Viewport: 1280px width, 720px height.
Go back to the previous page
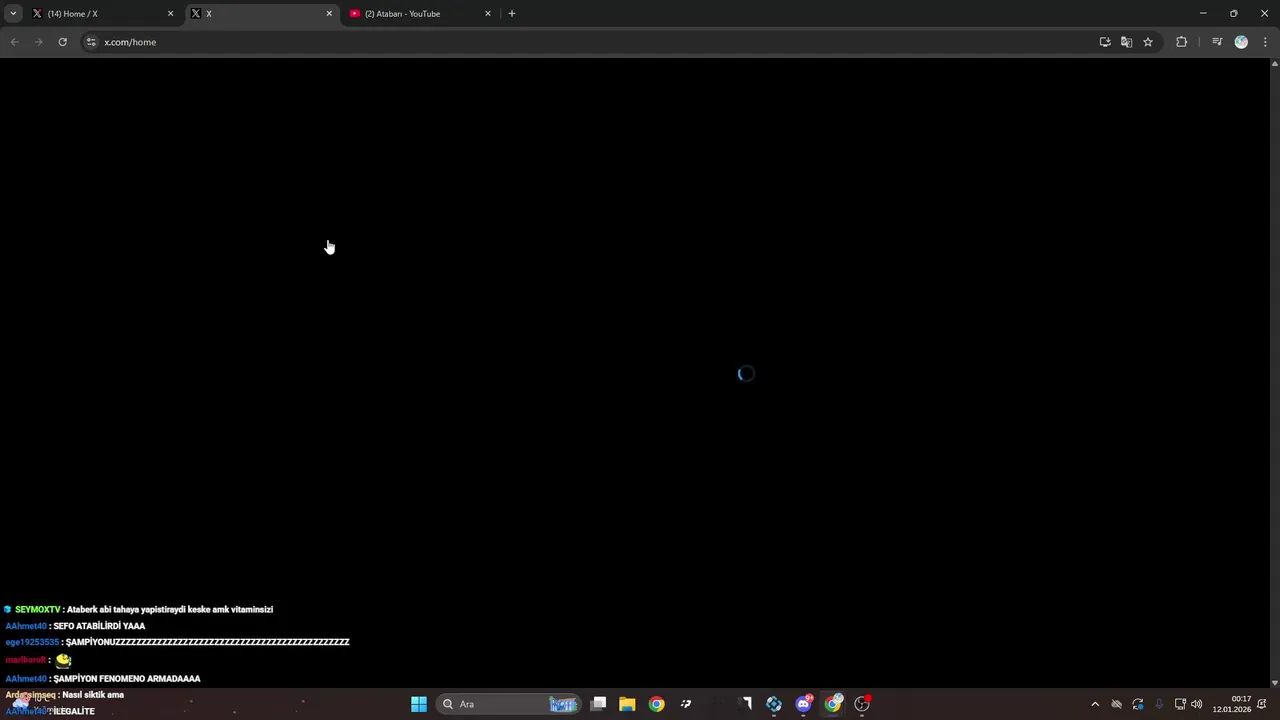[14, 42]
